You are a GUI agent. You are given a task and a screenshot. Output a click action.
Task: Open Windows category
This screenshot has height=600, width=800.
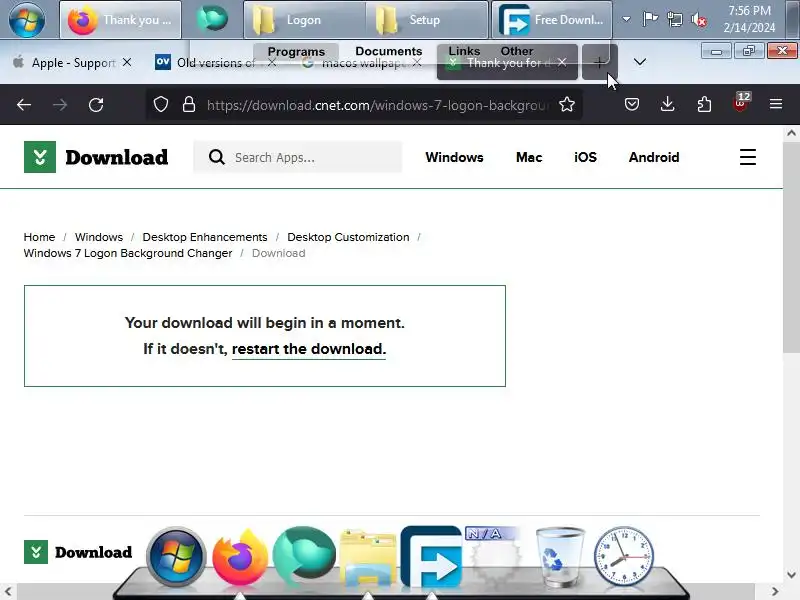point(454,157)
